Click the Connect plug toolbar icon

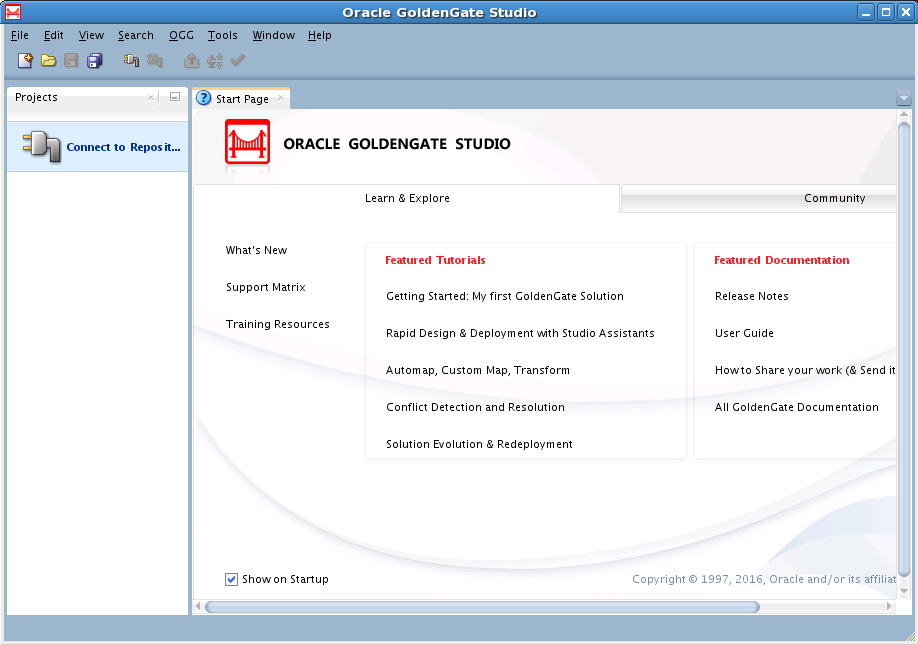tap(131, 60)
